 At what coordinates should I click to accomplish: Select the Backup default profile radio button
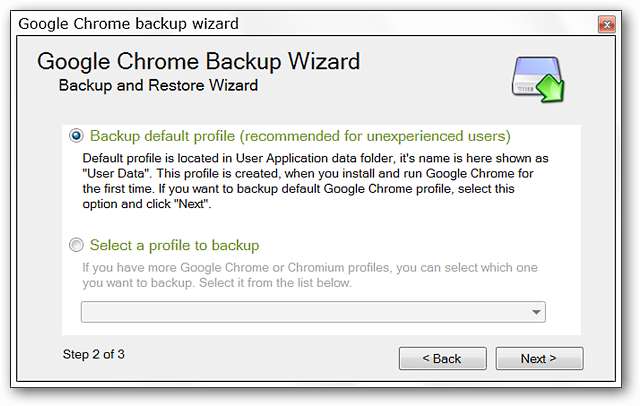point(77,135)
